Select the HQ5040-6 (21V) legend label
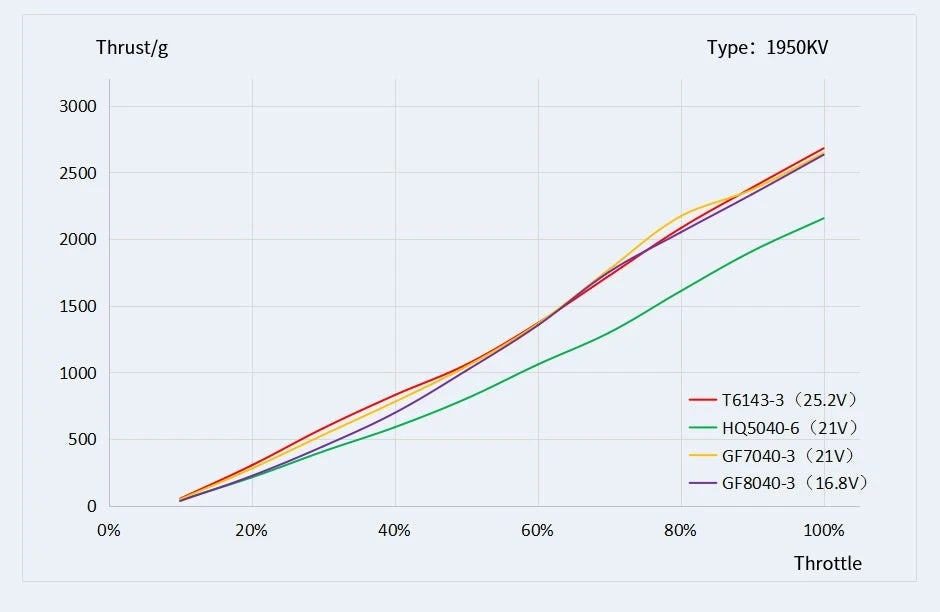 [x=790, y=428]
